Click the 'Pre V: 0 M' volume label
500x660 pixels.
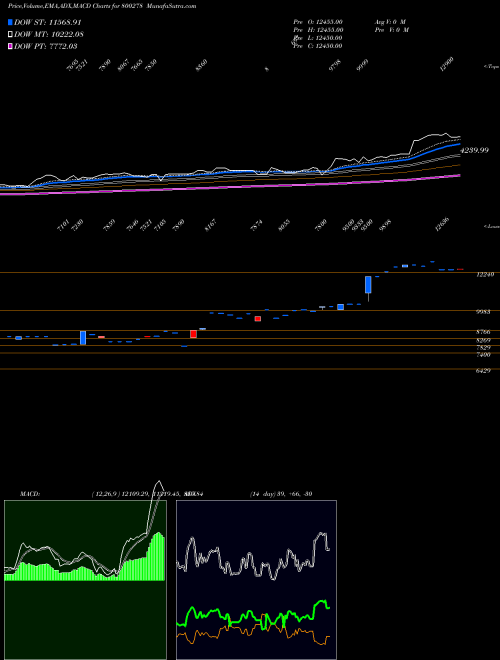click(391, 30)
